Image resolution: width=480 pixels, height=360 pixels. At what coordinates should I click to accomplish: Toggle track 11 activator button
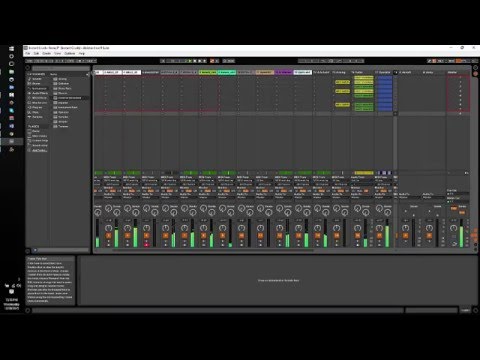280,236
